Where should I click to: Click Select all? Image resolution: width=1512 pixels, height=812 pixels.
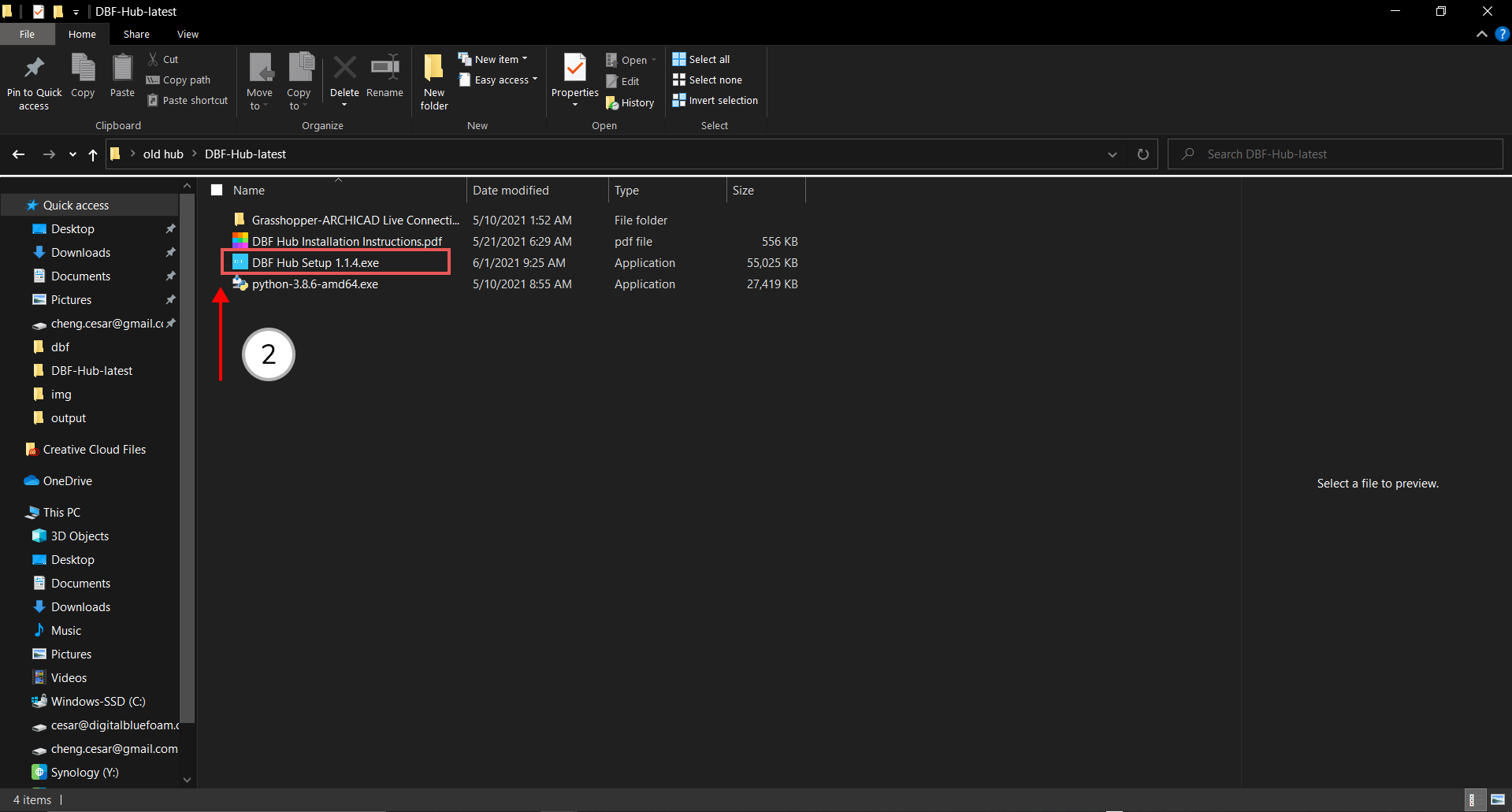(701, 59)
